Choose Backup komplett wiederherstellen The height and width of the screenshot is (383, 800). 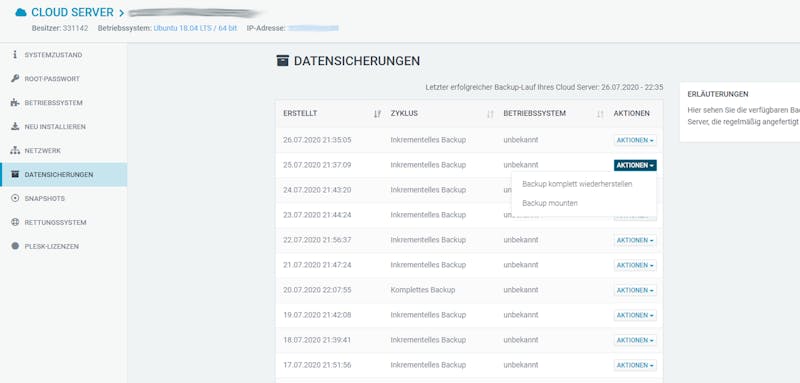click(577, 184)
